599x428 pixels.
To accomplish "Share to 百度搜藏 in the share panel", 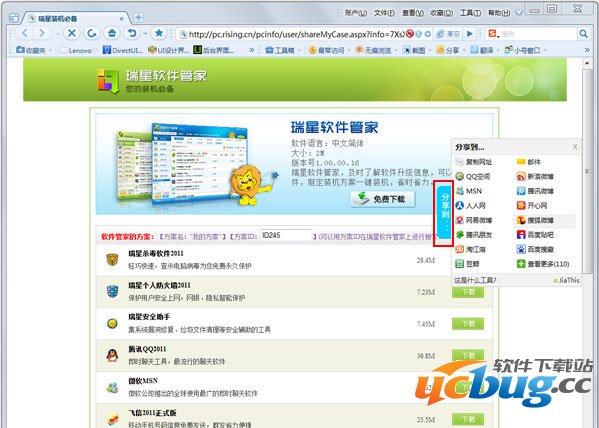I will click(x=535, y=249).
